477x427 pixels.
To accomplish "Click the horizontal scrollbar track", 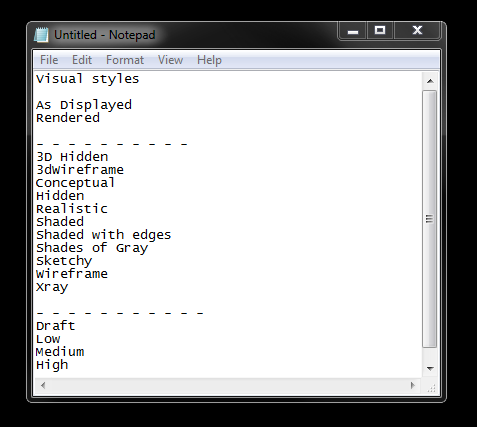I will pyautogui.click(x=228, y=385).
